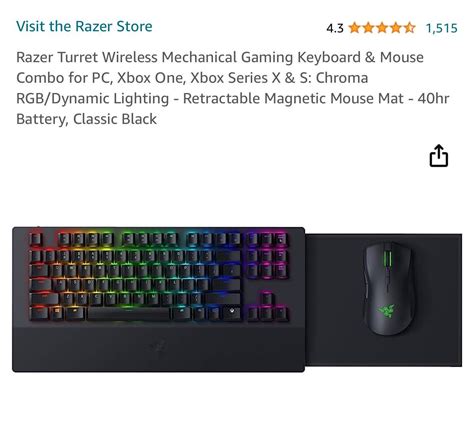Click the glowing Razer logo key on keyboard
The image size is (474, 421).
pos(232,313)
